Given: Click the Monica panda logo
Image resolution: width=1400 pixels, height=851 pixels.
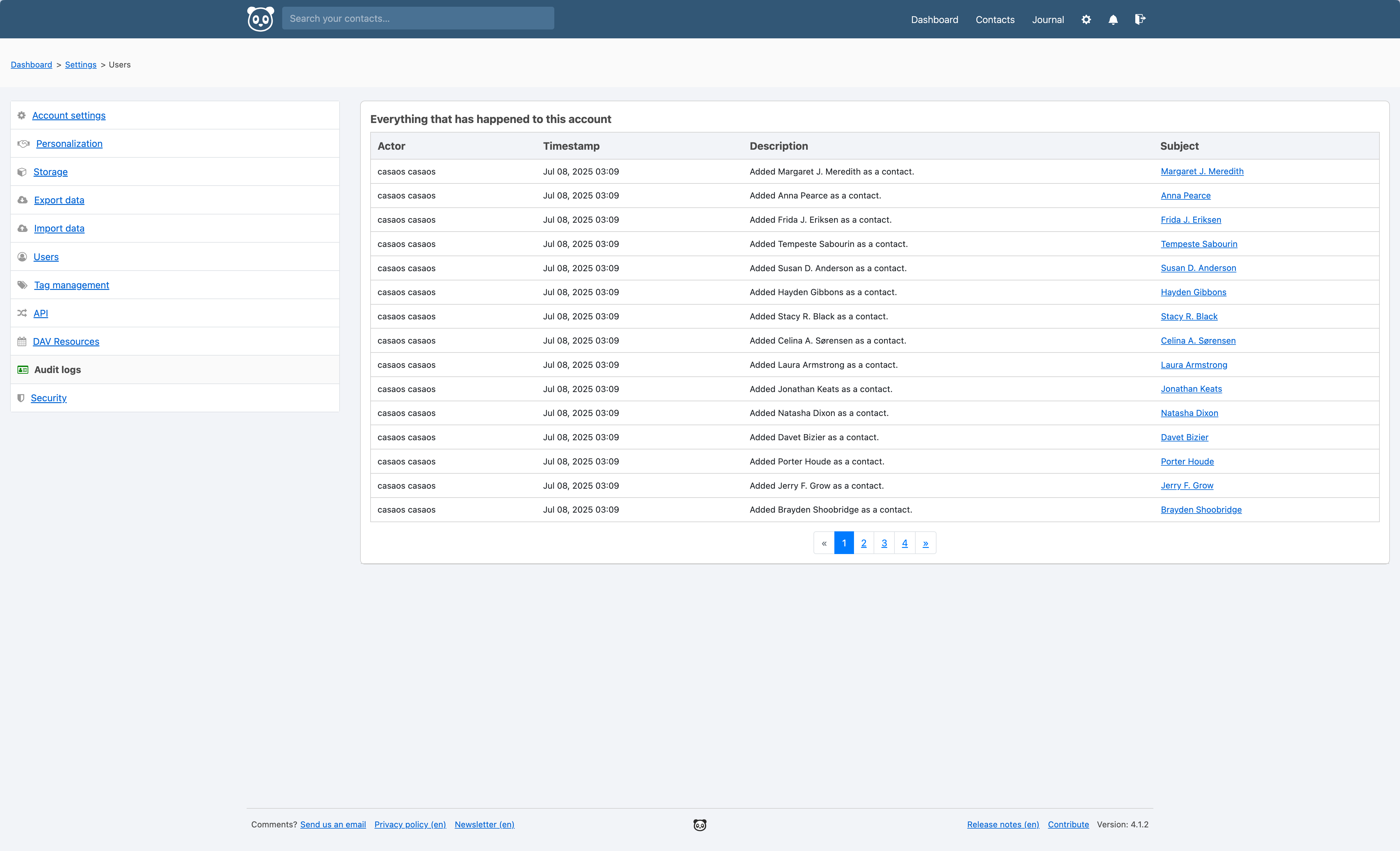Looking at the screenshot, I should pos(260,19).
